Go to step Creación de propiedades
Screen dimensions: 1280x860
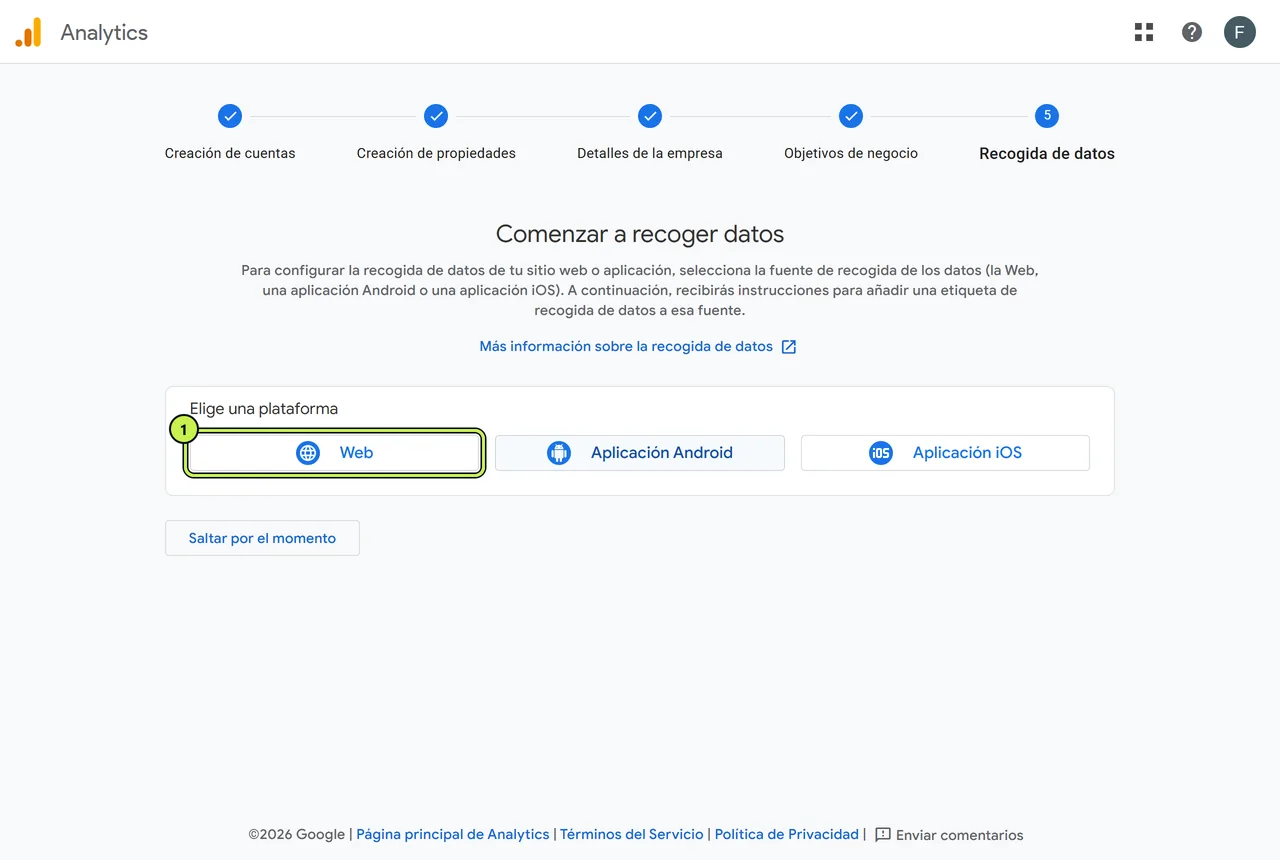(436, 133)
